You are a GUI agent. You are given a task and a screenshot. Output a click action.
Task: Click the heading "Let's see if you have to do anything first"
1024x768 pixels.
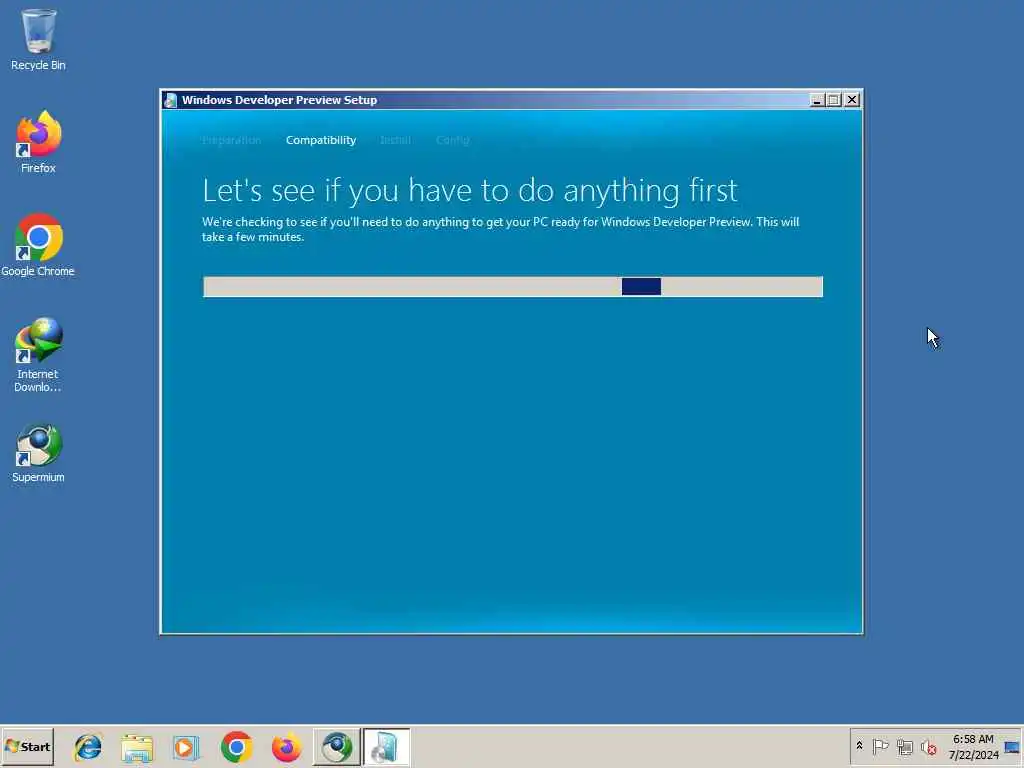click(470, 191)
